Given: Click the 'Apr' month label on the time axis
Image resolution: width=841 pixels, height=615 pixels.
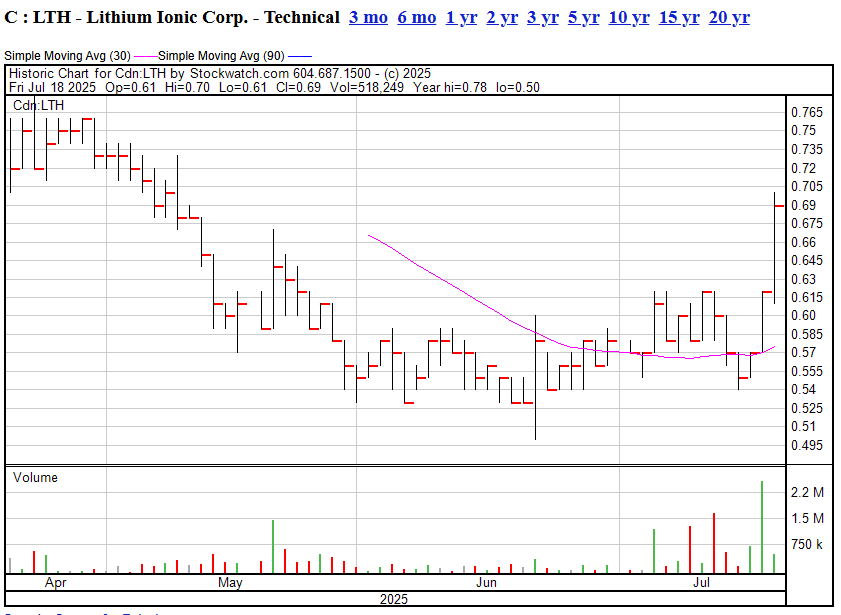Looking at the screenshot, I should (56, 582).
